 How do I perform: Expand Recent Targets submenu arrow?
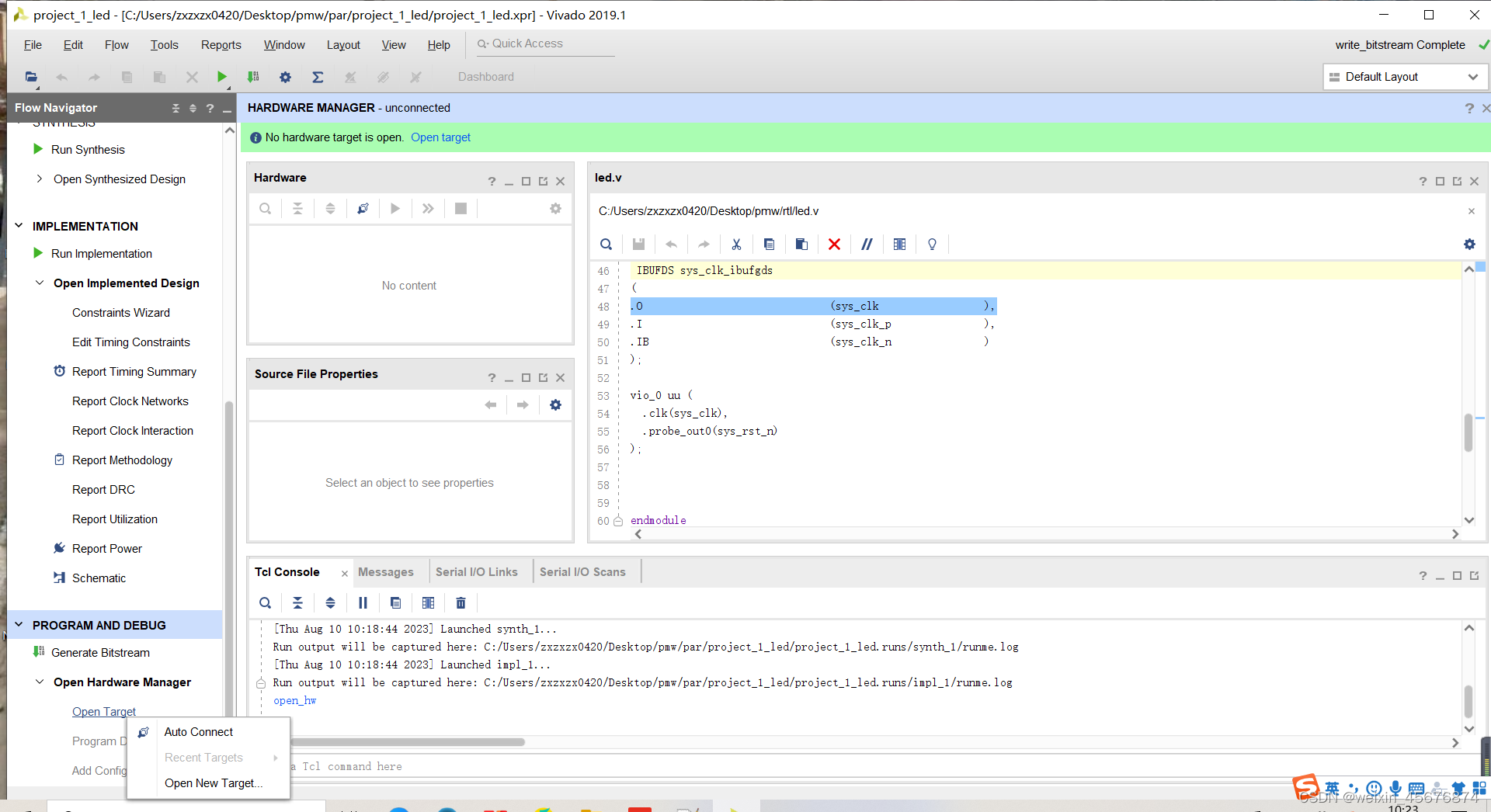(x=276, y=758)
